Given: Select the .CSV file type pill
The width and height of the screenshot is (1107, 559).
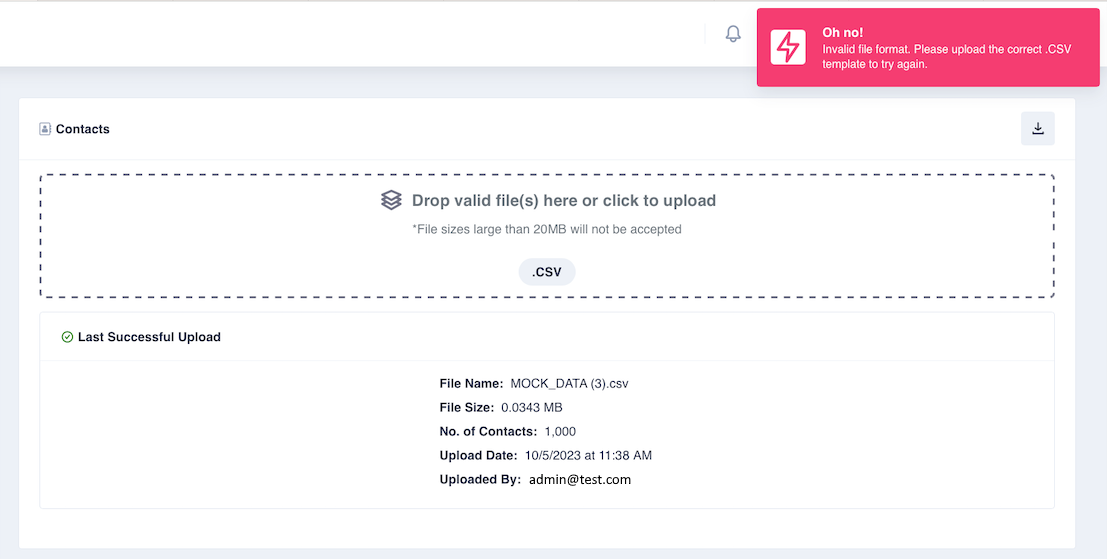Looking at the screenshot, I should (547, 272).
